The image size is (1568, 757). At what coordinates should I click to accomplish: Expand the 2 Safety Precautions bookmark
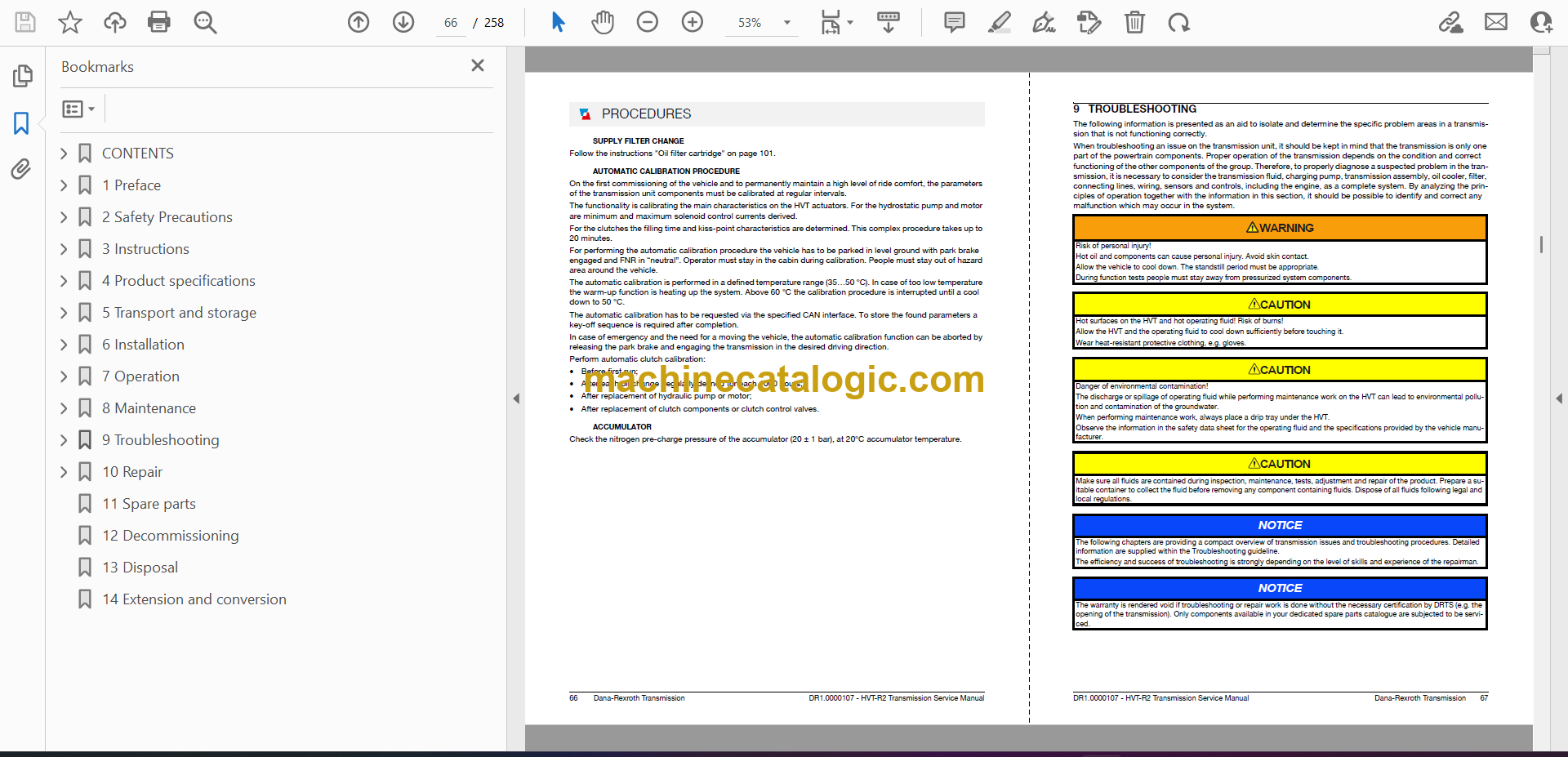tap(65, 217)
